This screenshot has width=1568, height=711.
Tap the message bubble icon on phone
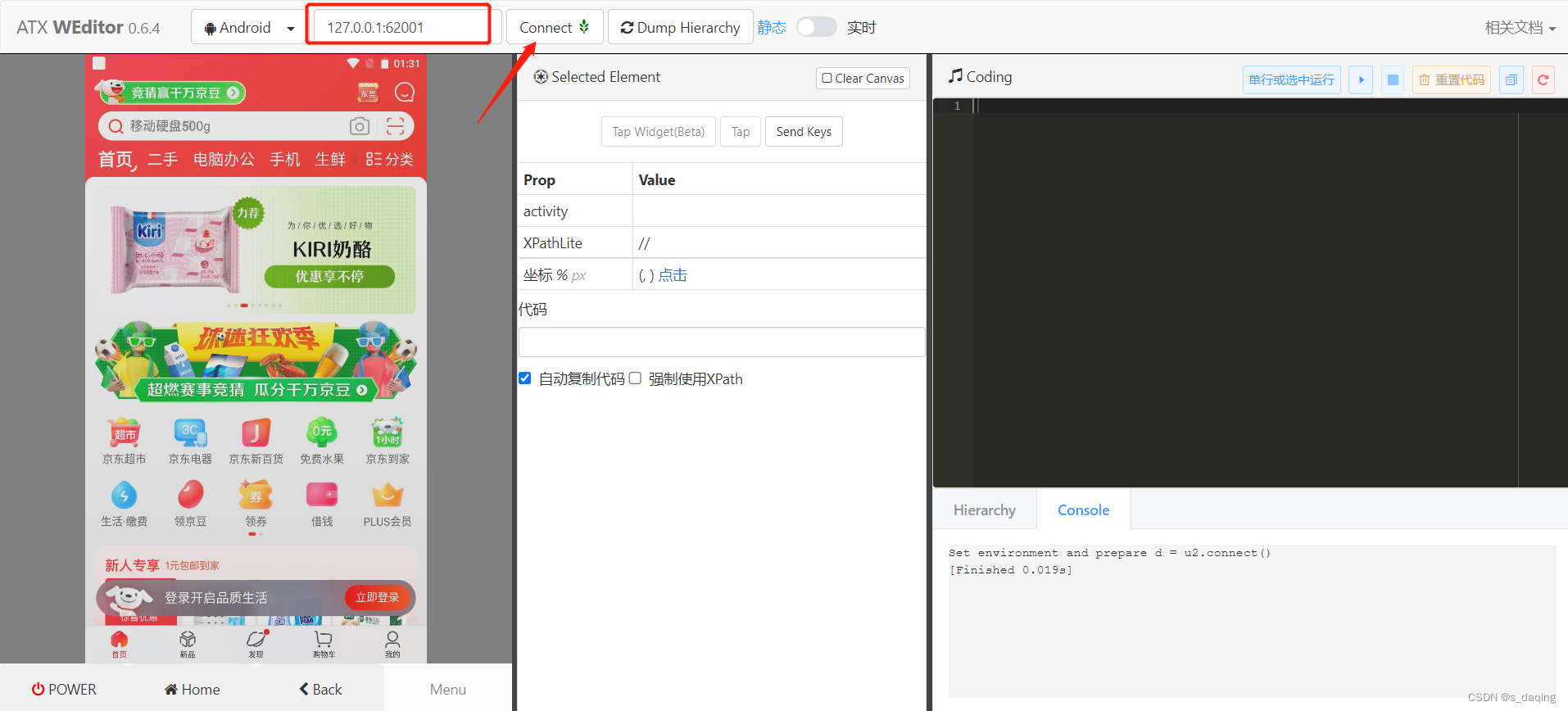(x=405, y=93)
